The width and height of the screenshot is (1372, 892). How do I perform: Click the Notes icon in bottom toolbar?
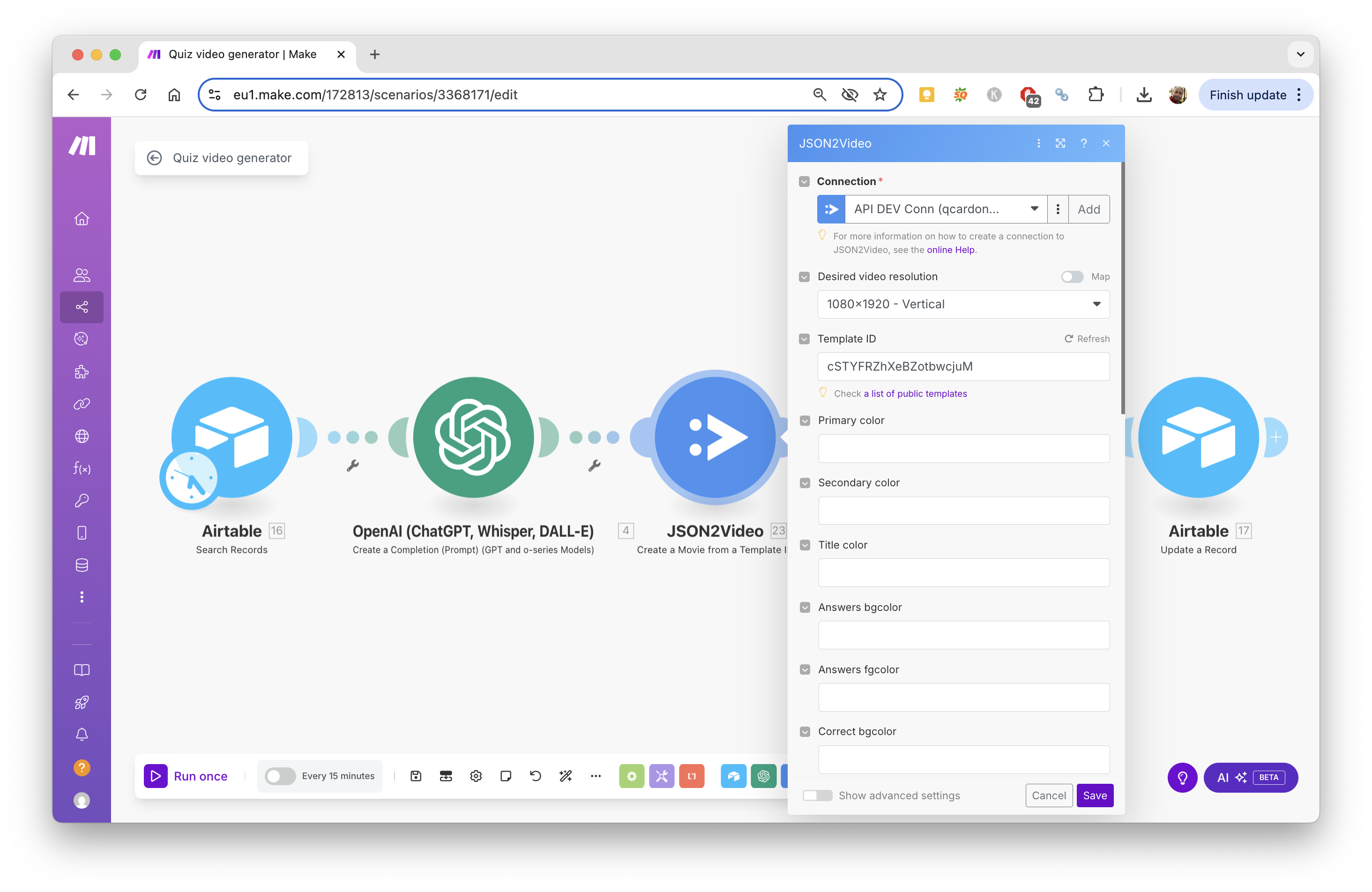click(506, 776)
